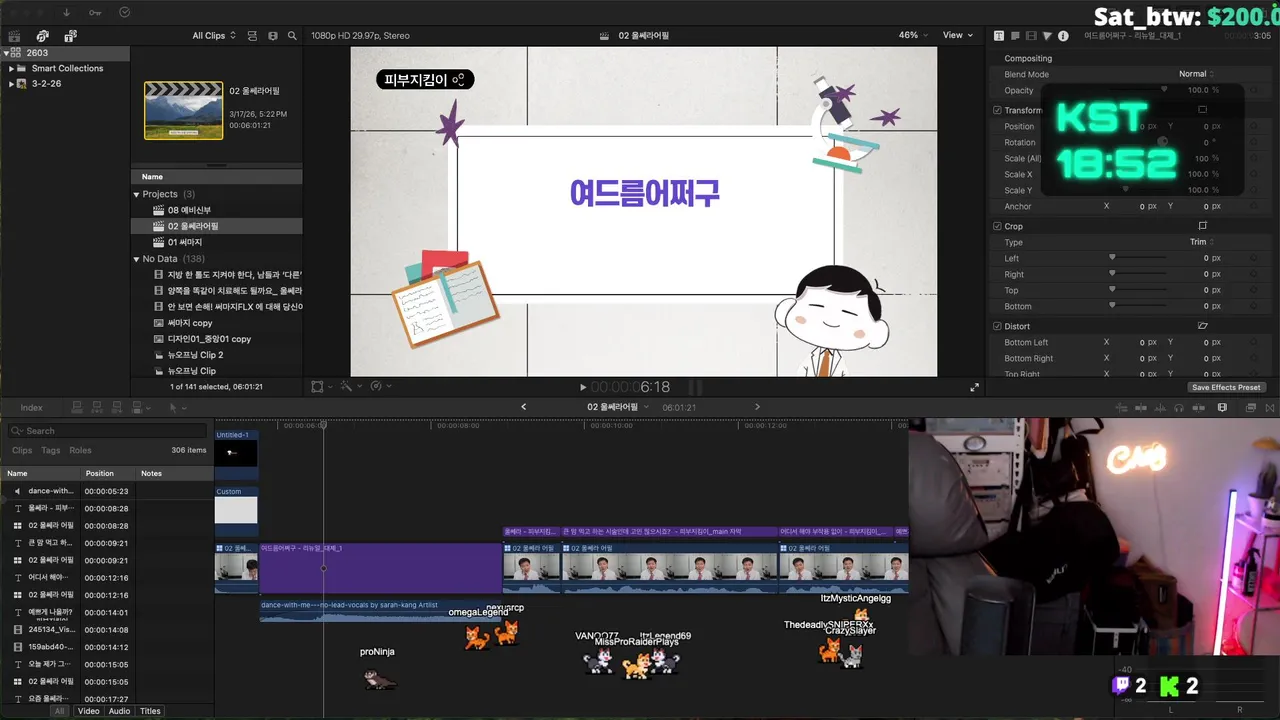Enter viewer full screen playback

pos(975,387)
